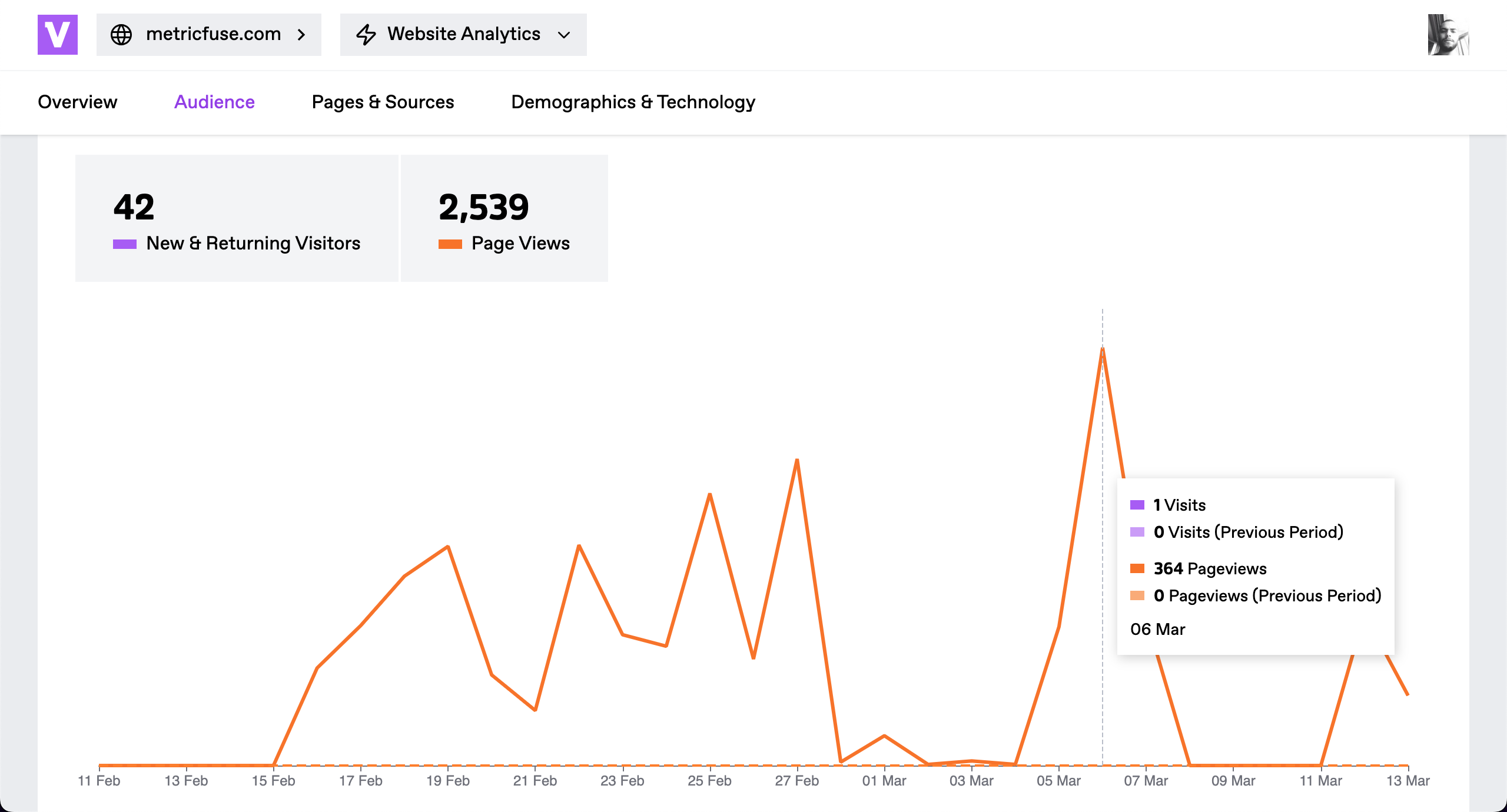
Task: Click the 06 Mar peak on chart
Action: tap(1103, 350)
